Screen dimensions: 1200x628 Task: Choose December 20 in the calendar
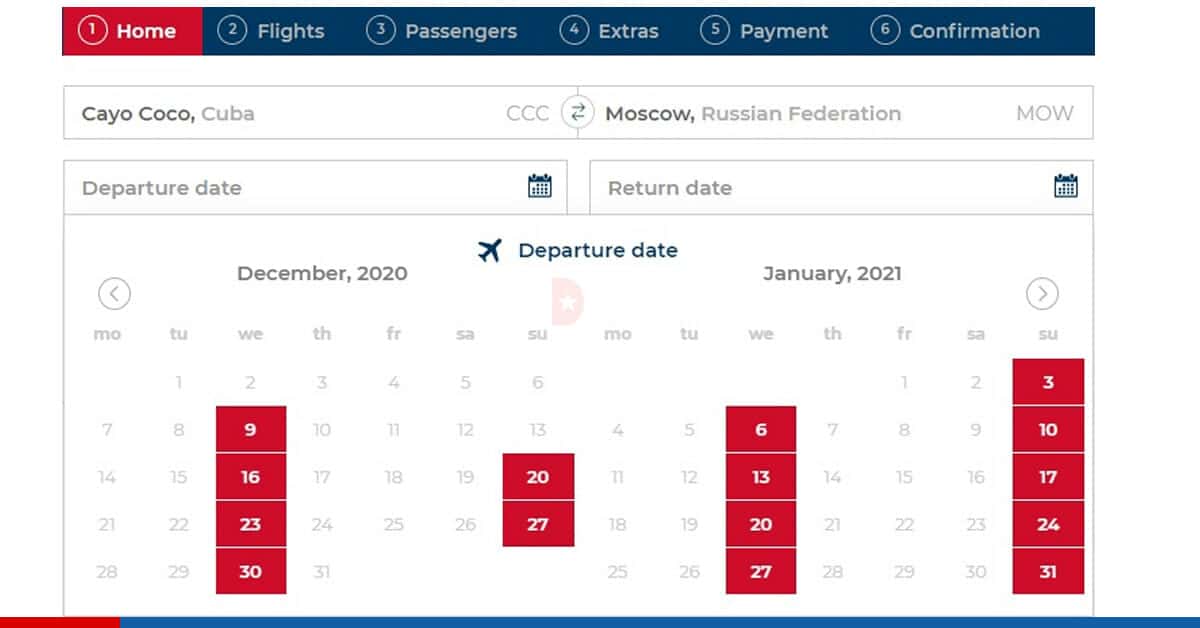click(x=538, y=476)
